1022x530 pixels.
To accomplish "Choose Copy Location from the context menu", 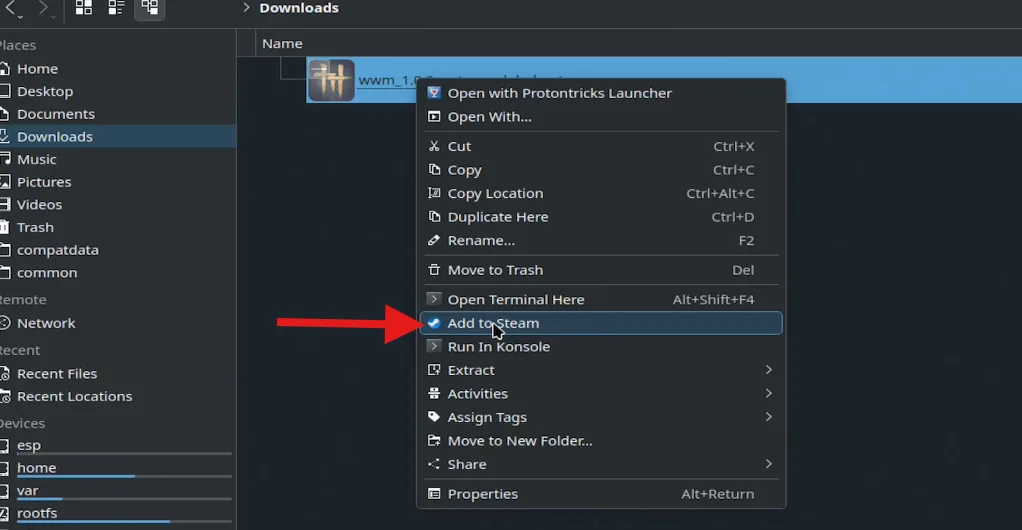I will coord(495,193).
